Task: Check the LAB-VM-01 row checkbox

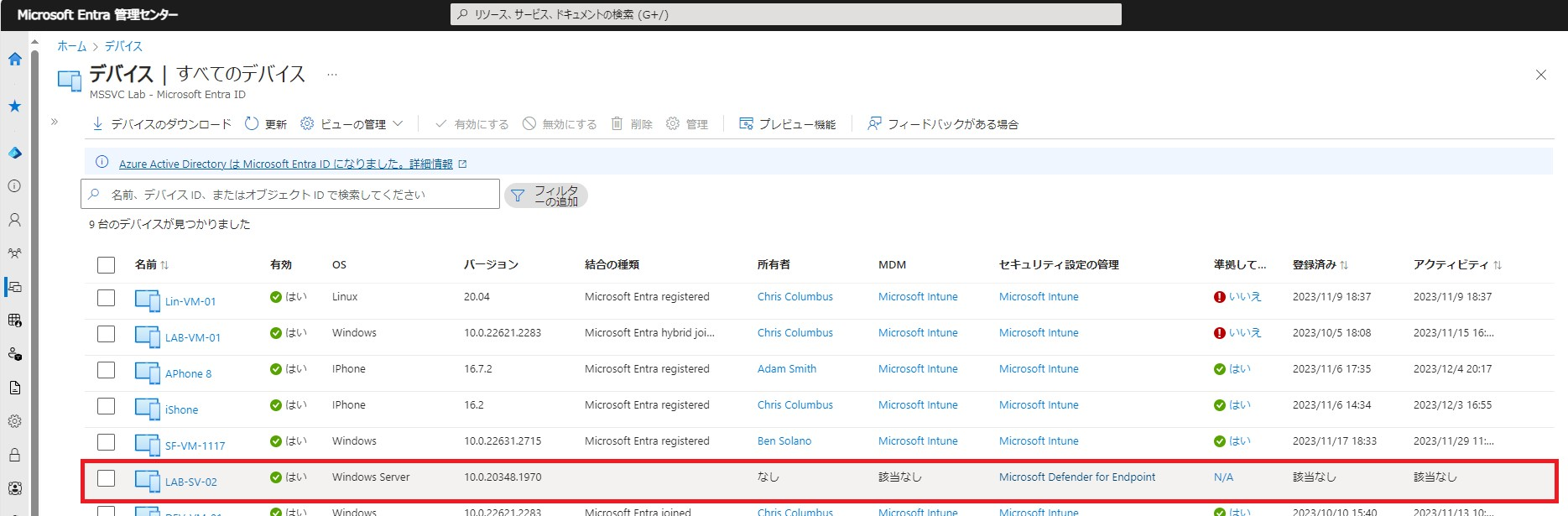Action: tap(106, 333)
